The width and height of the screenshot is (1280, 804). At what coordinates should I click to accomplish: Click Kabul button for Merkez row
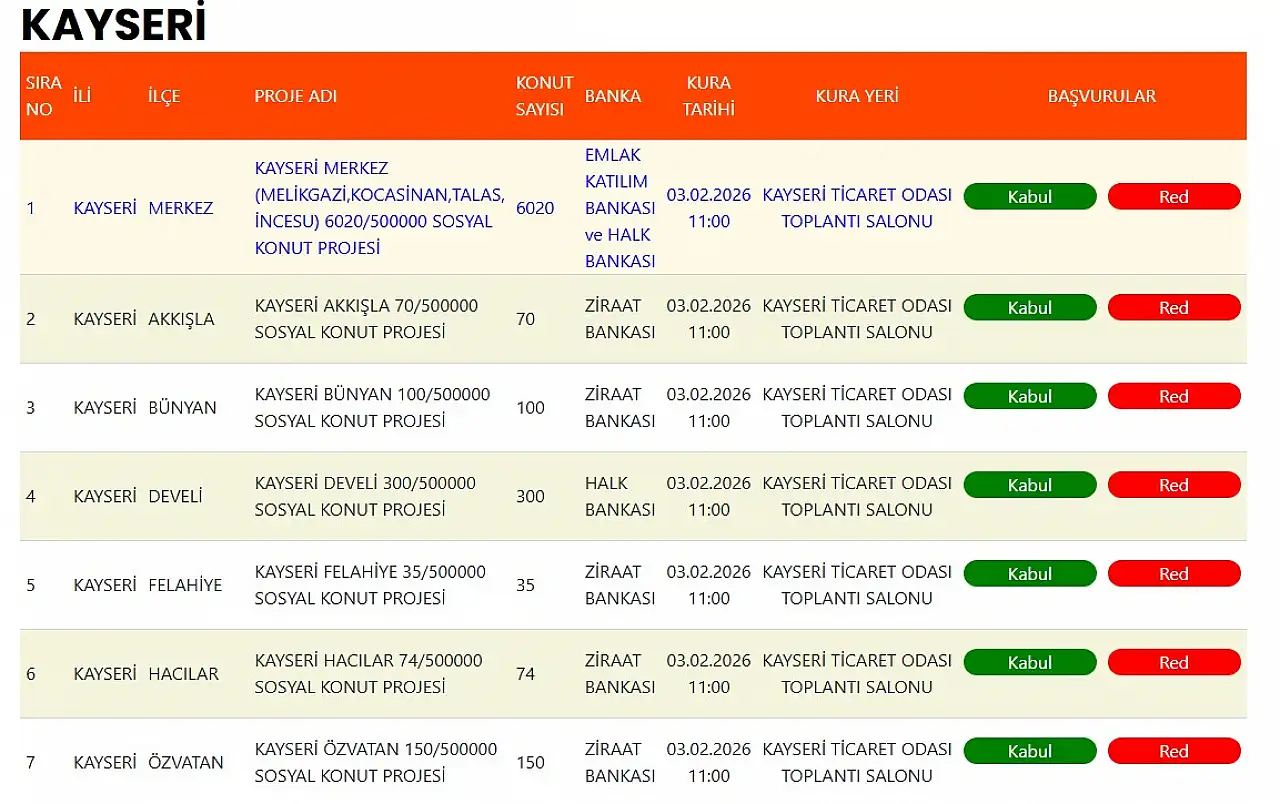click(x=1029, y=197)
